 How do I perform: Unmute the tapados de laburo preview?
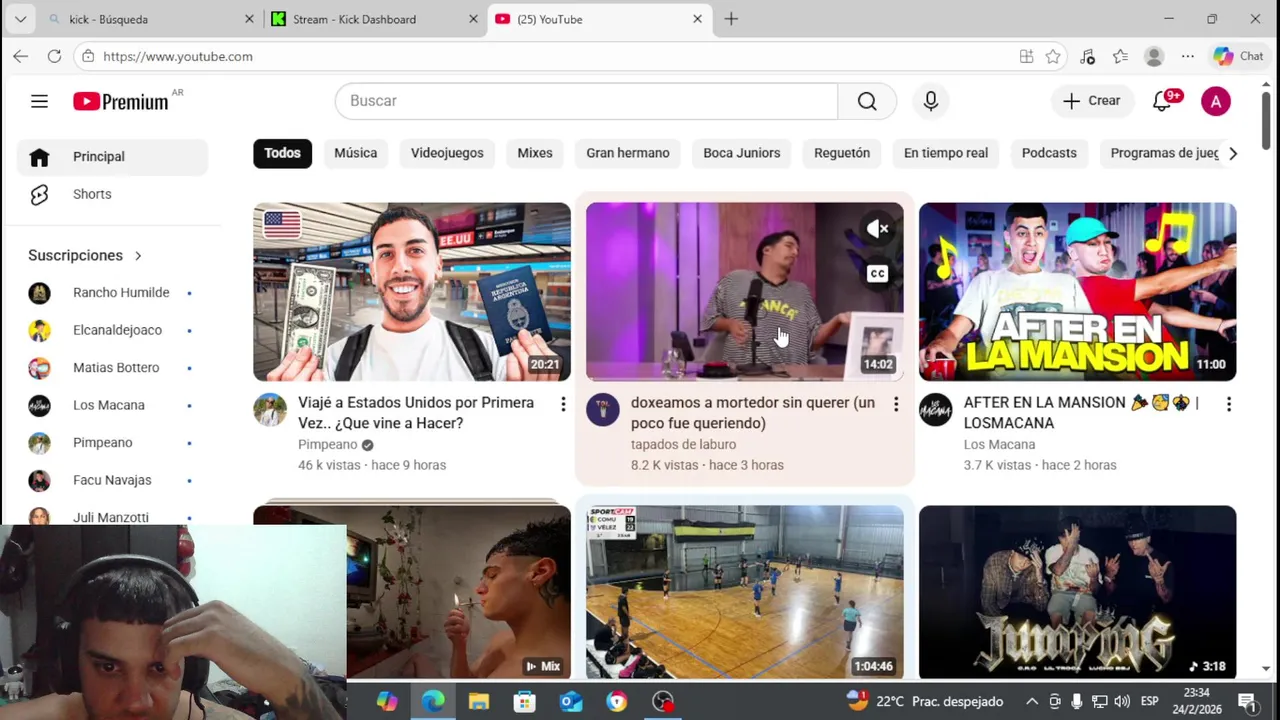(877, 229)
